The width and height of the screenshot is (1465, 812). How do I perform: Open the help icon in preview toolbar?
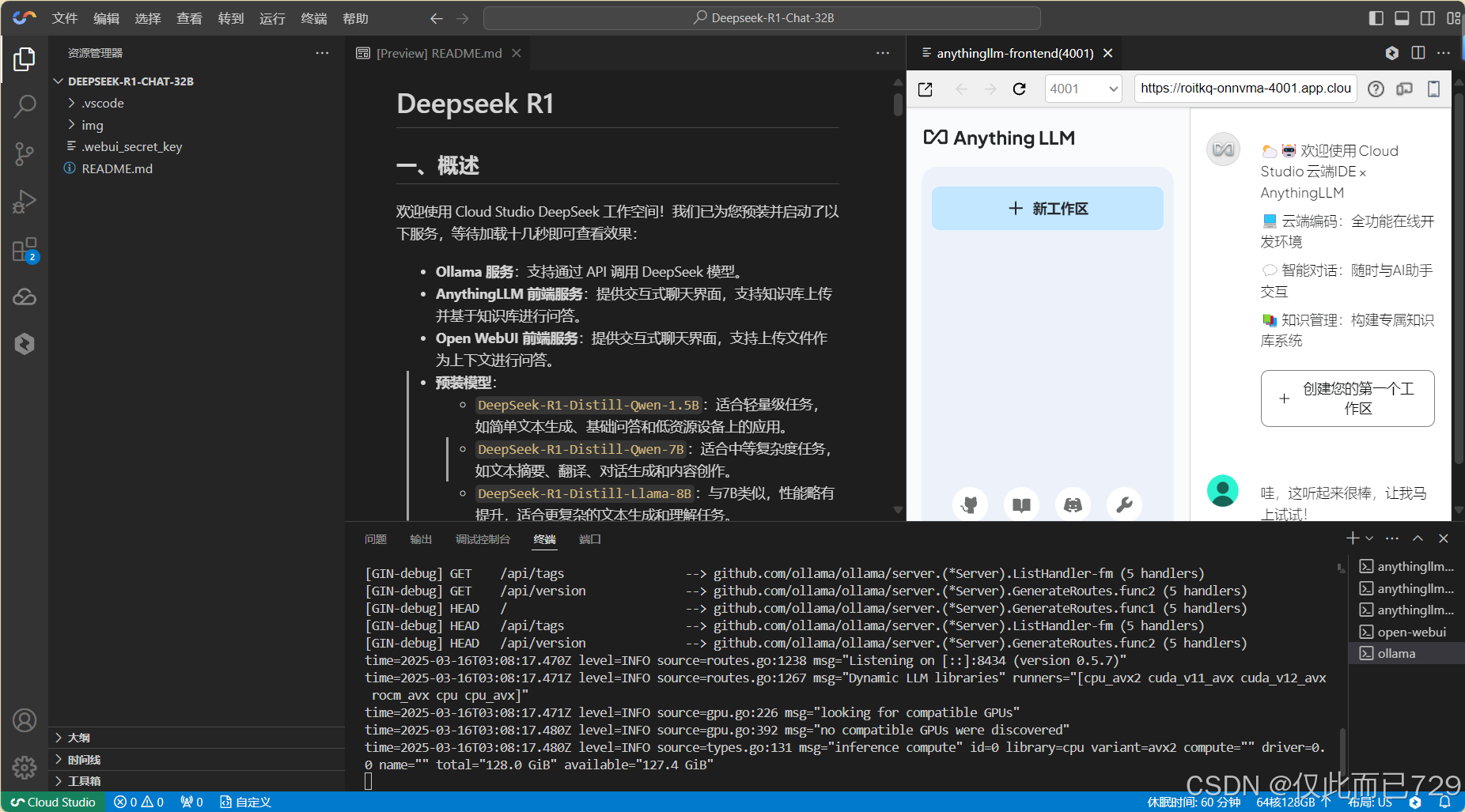[1376, 89]
